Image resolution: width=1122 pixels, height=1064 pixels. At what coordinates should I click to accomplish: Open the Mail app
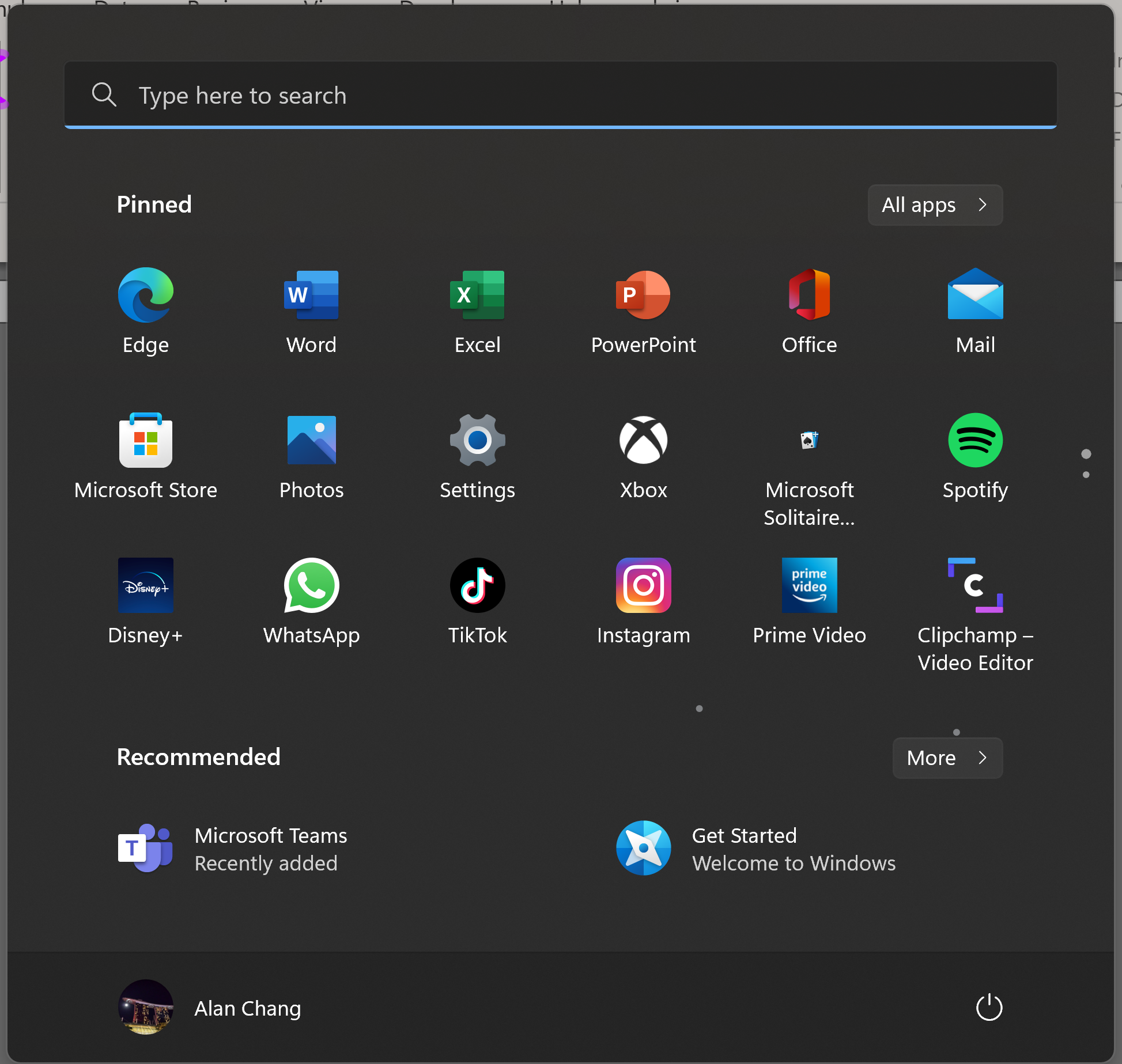(x=975, y=295)
